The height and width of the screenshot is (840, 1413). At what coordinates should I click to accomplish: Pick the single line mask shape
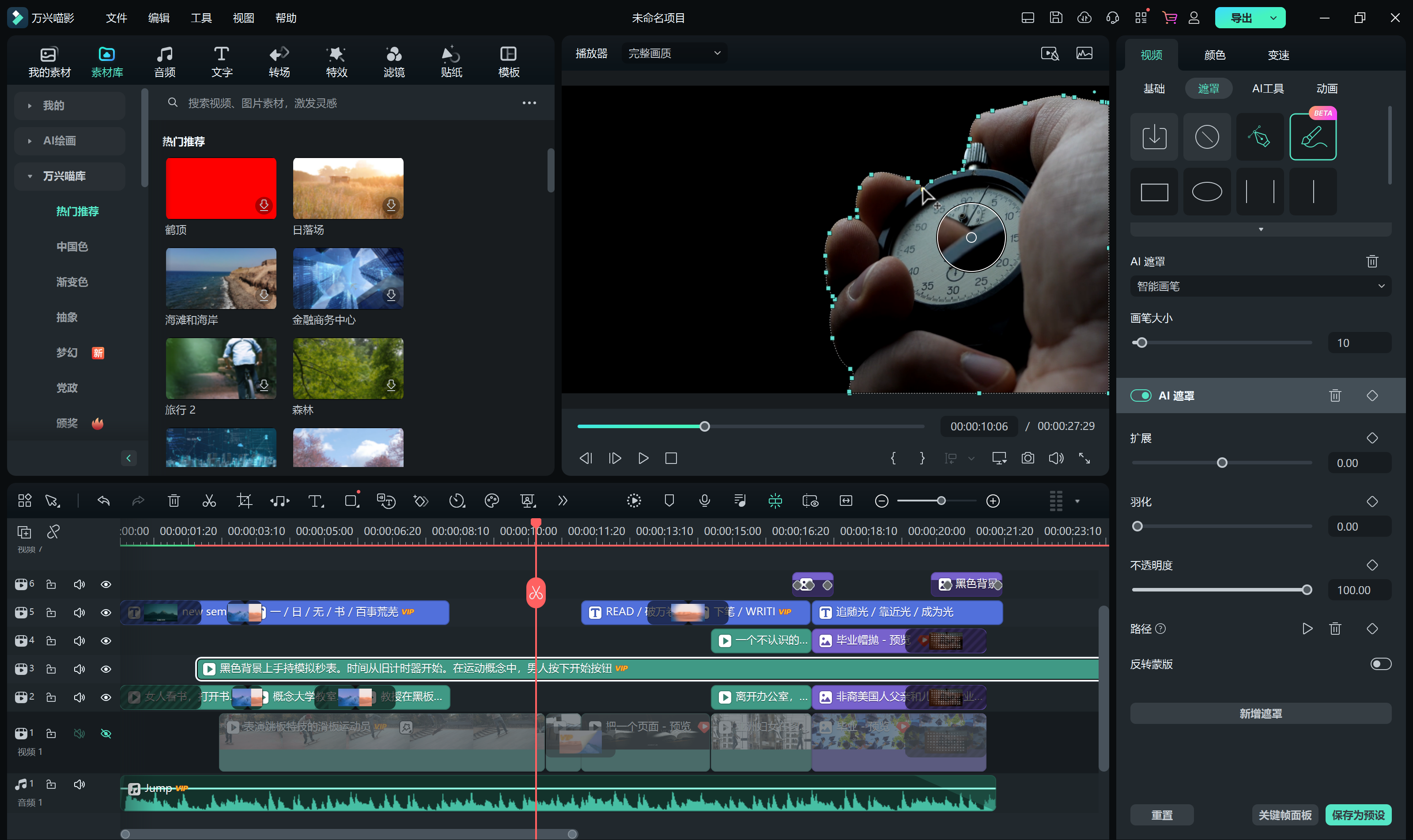click(1313, 192)
